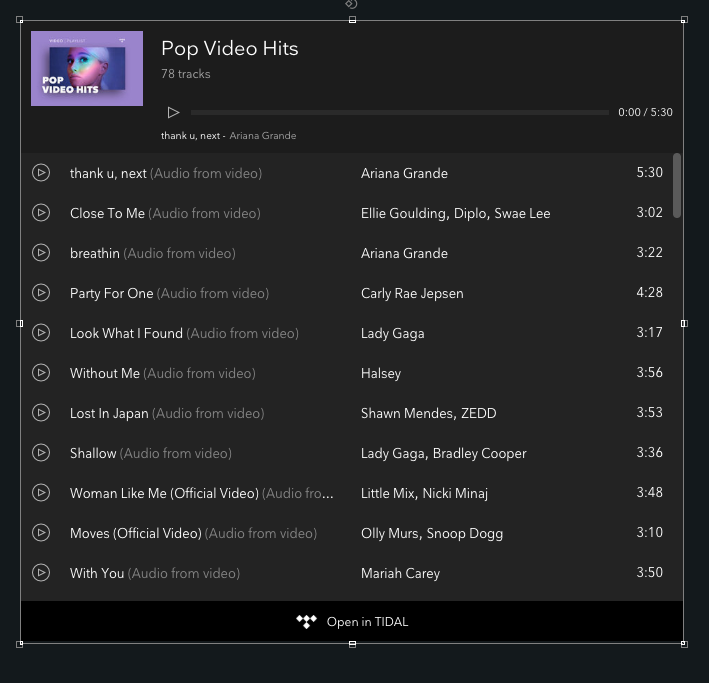The width and height of the screenshot is (709, 683).
Task: Click artist Lady Gaga, Bradley Cooper
Action: tap(444, 453)
